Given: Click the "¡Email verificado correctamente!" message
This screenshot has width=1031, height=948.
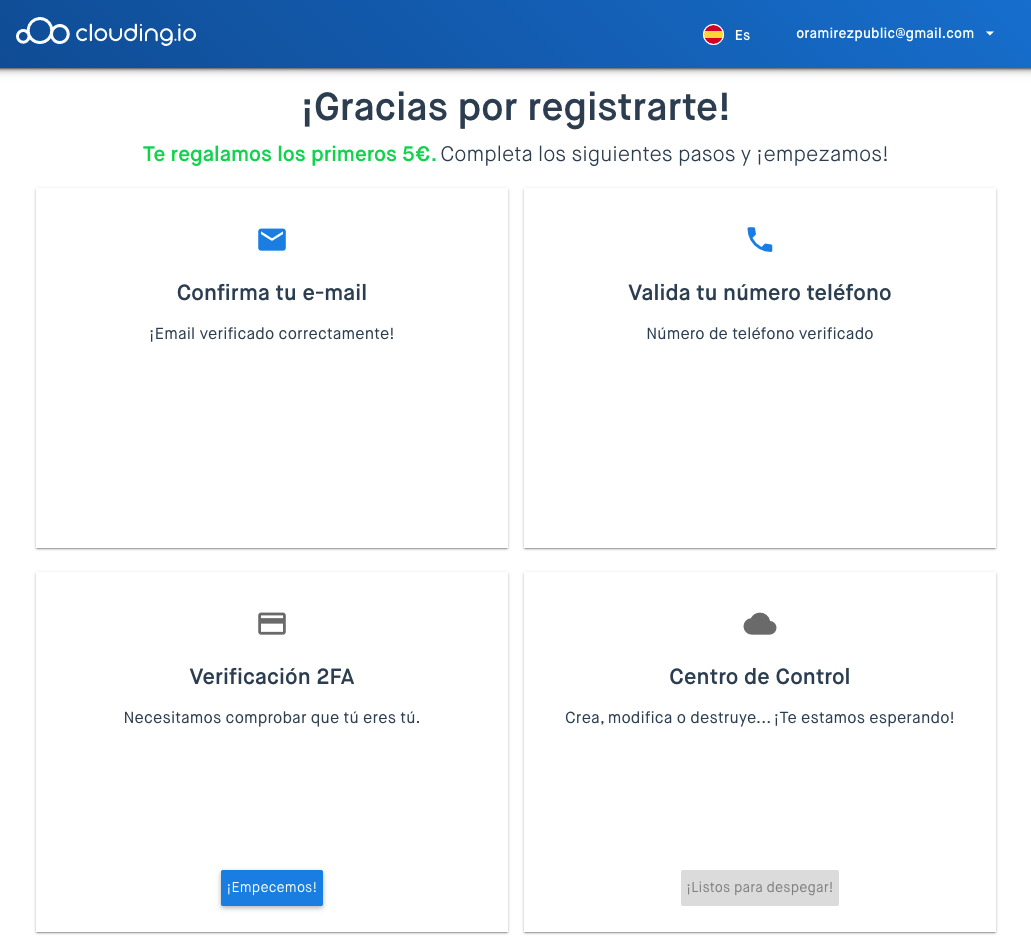Looking at the screenshot, I should click(272, 334).
